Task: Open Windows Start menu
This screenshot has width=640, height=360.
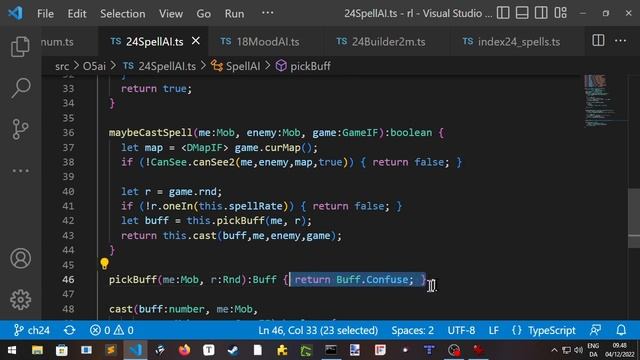Action: pos(12,350)
